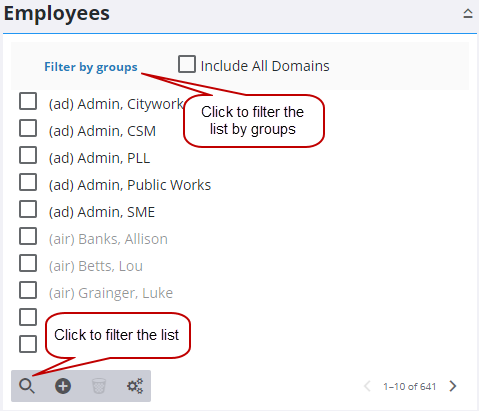
Task: Go to next page of employees
Action: point(453,386)
